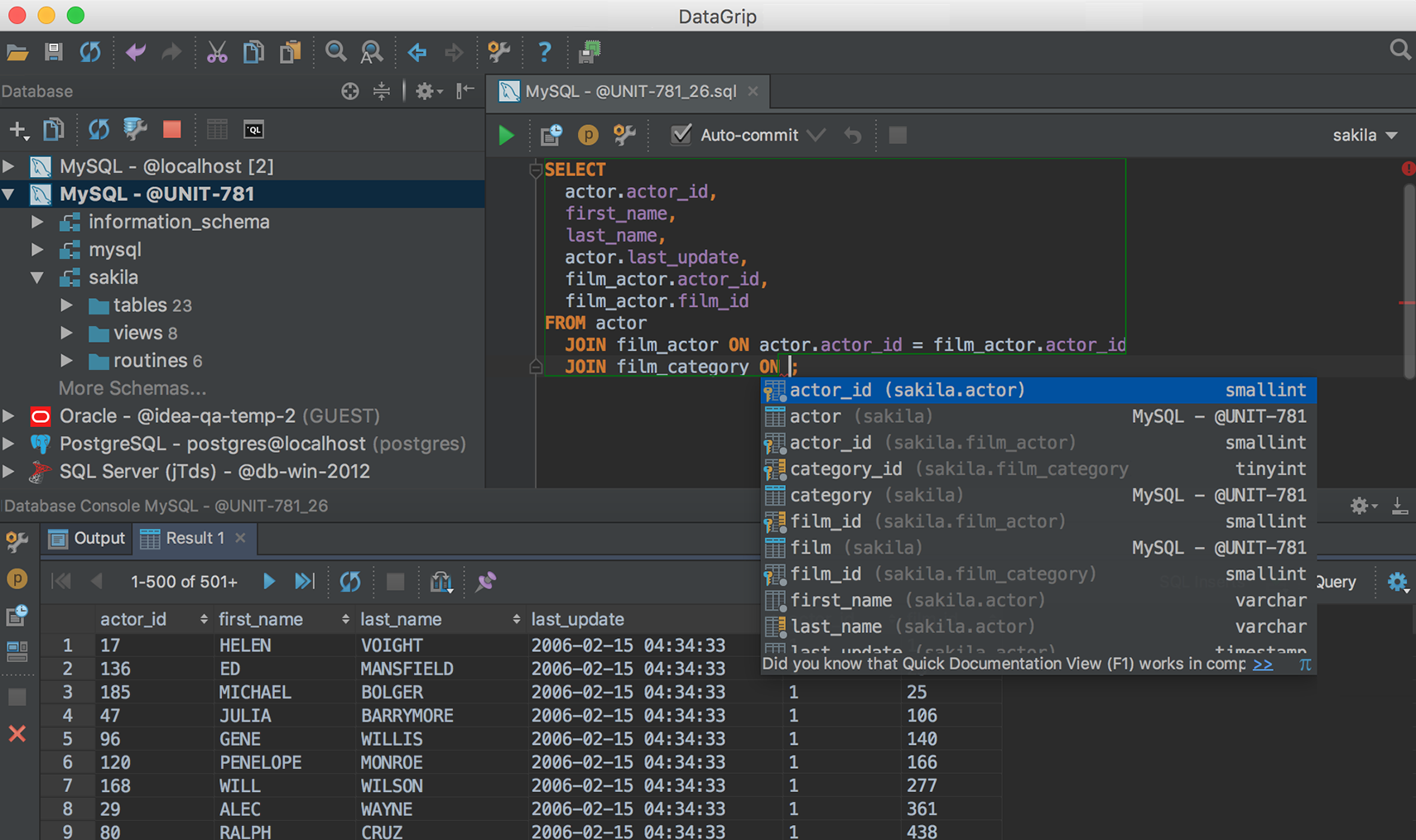1416x840 pixels.
Task: Open result view settings gear icon
Action: (1398, 582)
